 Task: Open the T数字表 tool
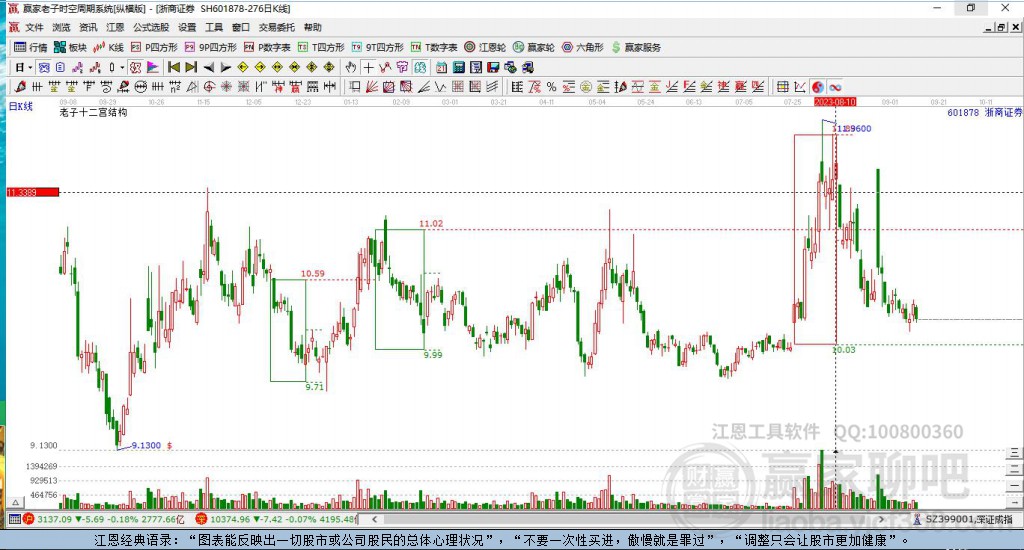(x=434, y=47)
